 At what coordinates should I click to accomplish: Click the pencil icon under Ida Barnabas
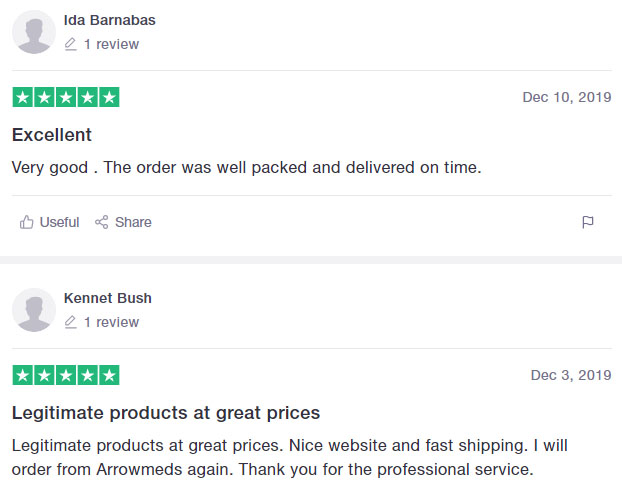[x=70, y=44]
